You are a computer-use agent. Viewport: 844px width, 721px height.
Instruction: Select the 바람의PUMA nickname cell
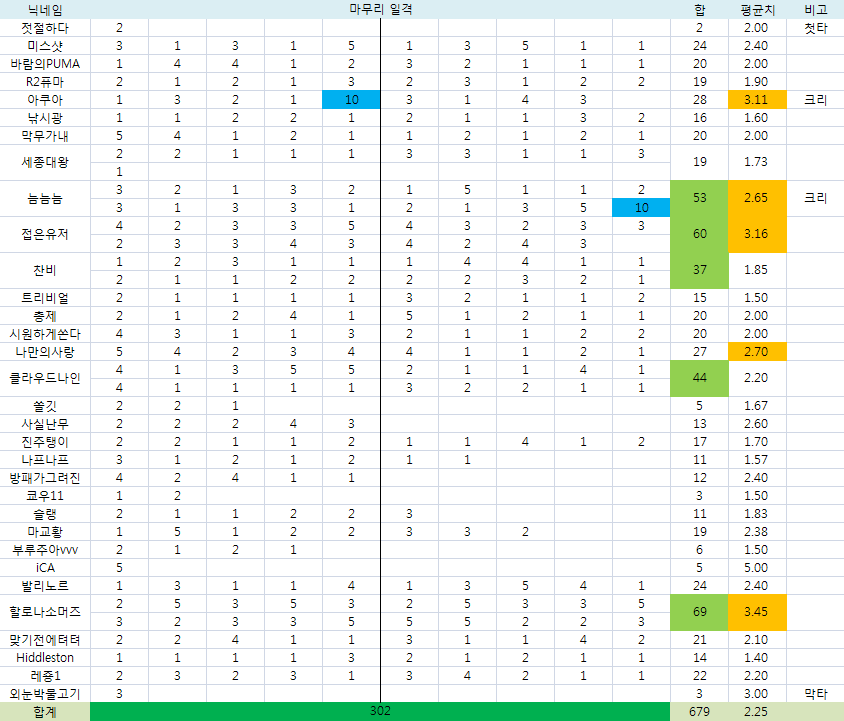click(44, 64)
